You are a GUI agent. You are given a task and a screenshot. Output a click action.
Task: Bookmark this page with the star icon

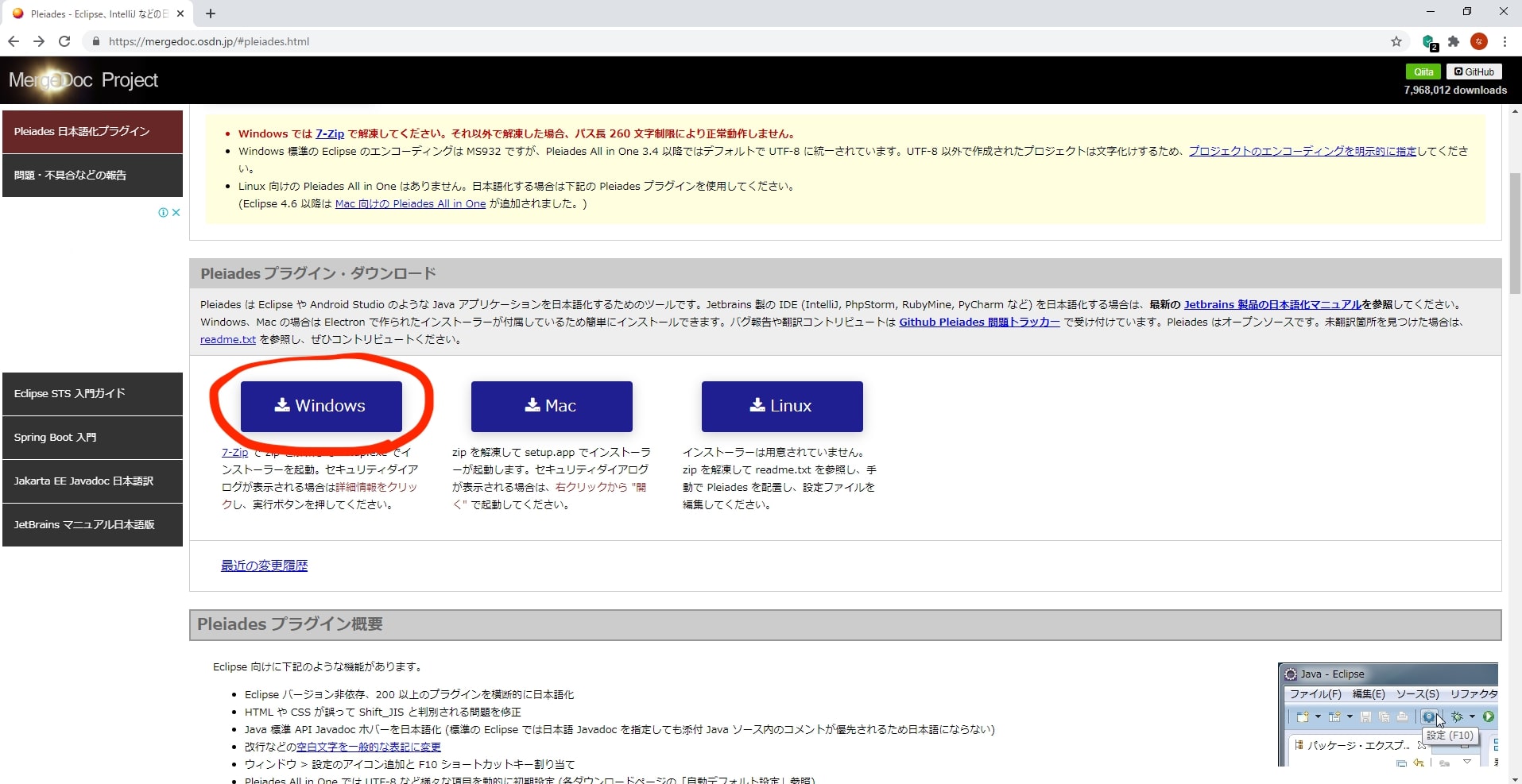coord(1396,41)
